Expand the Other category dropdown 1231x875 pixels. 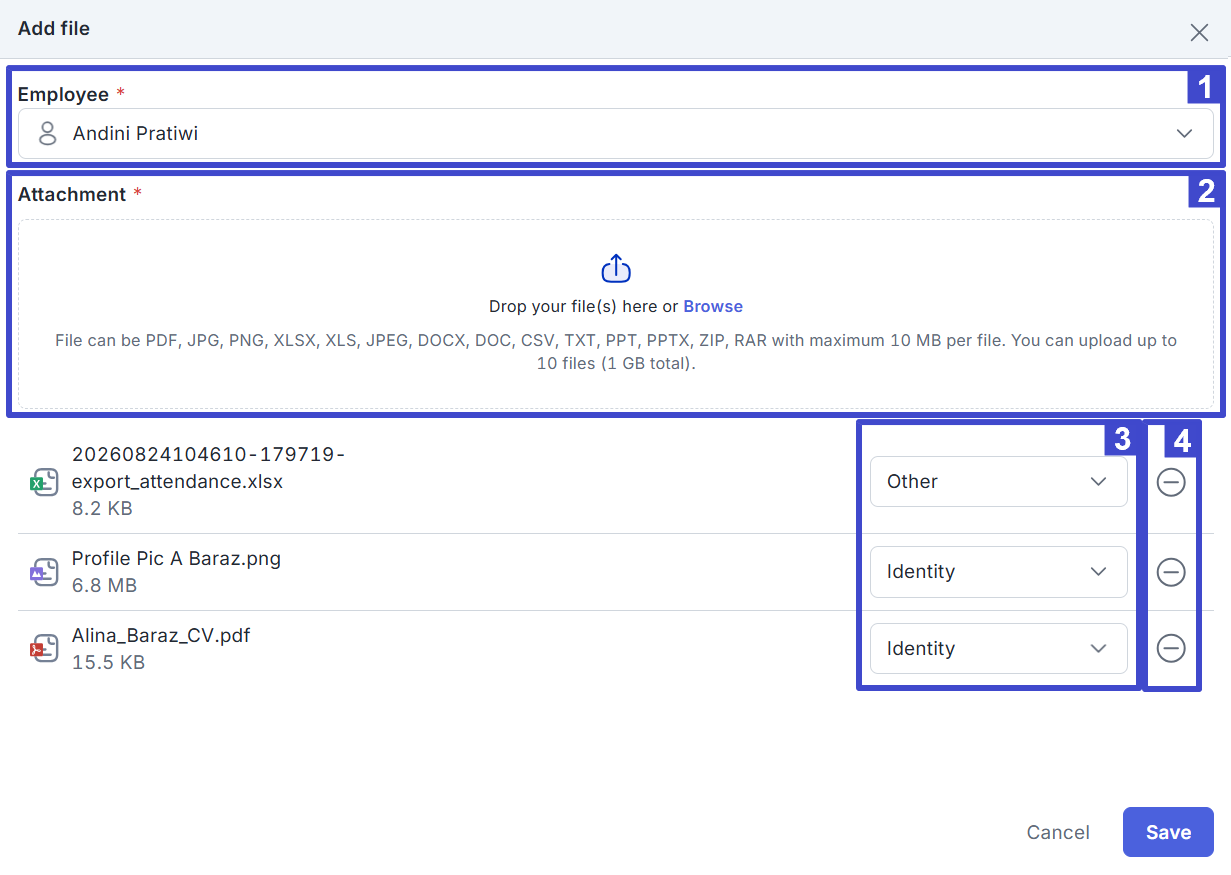click(999, 482)
